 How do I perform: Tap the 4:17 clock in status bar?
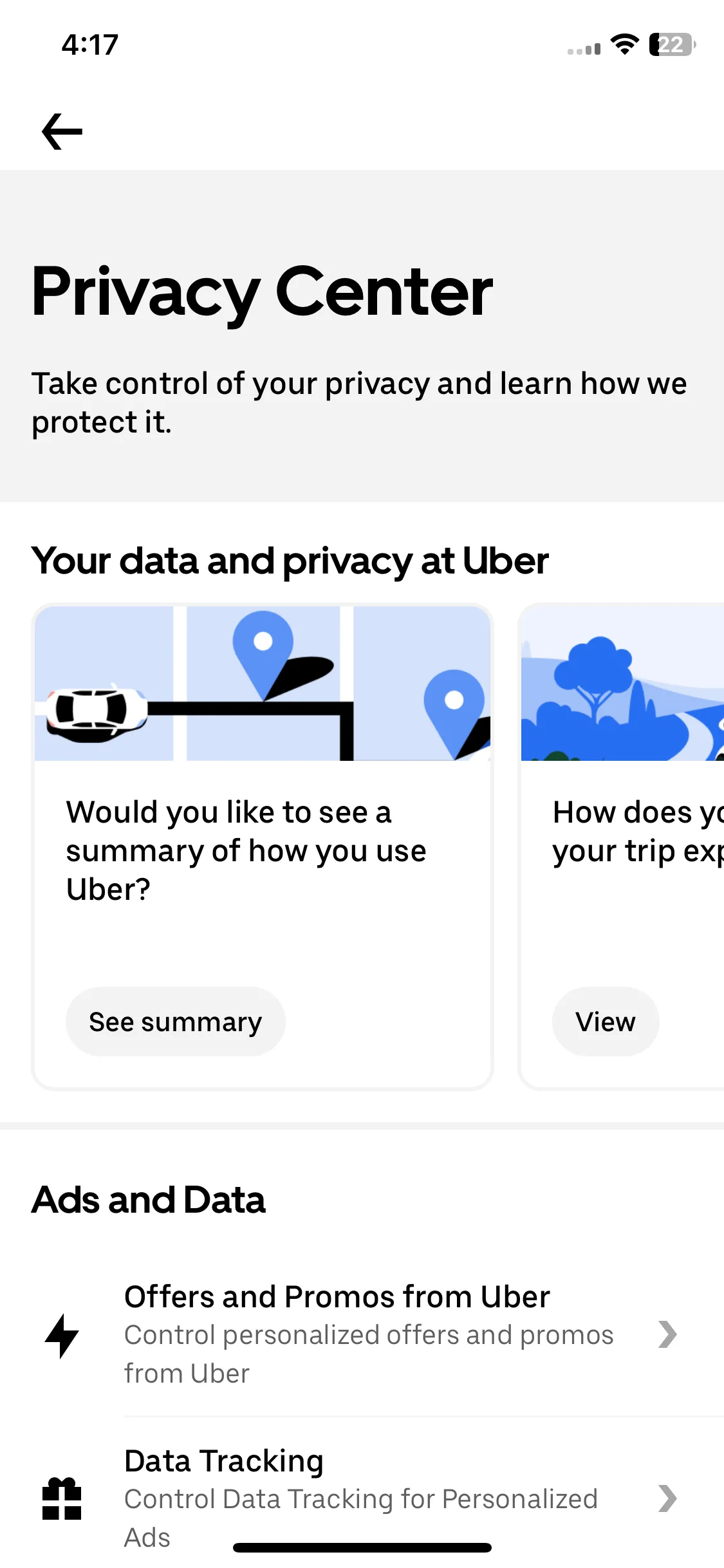point(90,45)
